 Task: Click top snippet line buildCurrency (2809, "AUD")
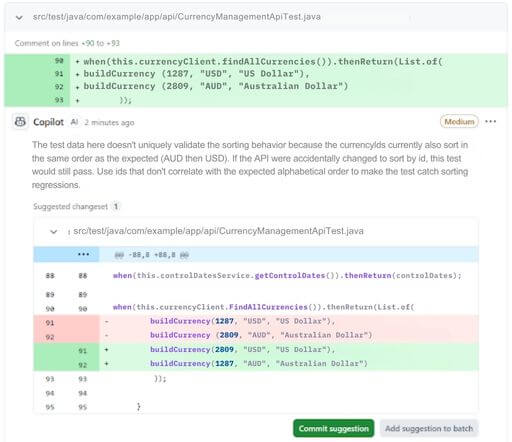click(216, 86)
